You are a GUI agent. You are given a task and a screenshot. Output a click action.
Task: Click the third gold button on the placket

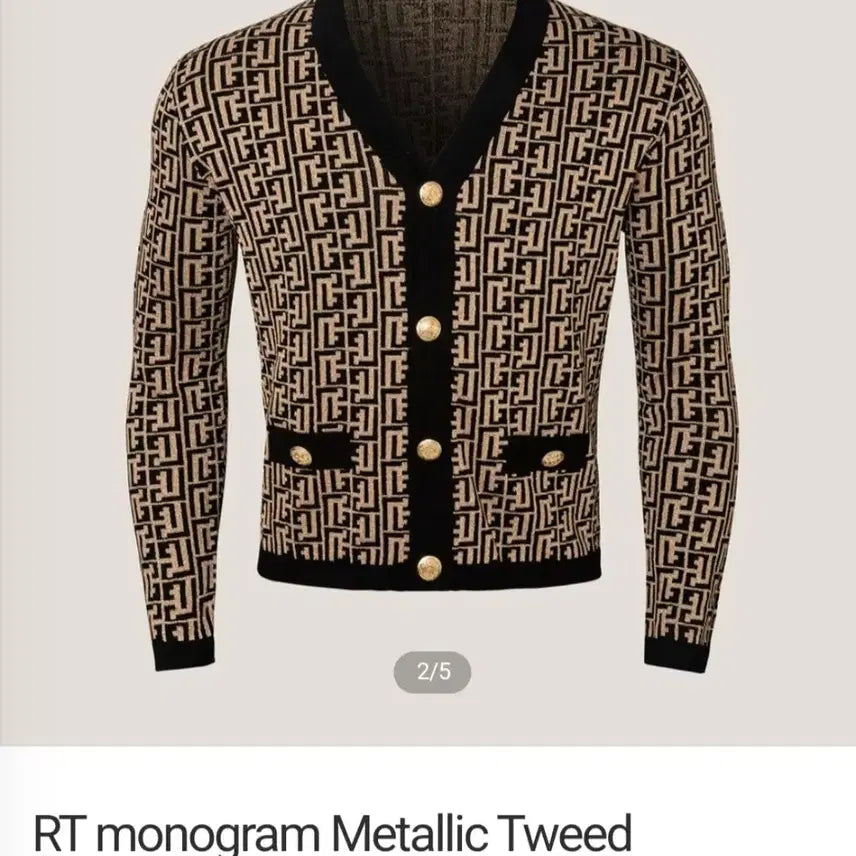click(x=429, y=449)
